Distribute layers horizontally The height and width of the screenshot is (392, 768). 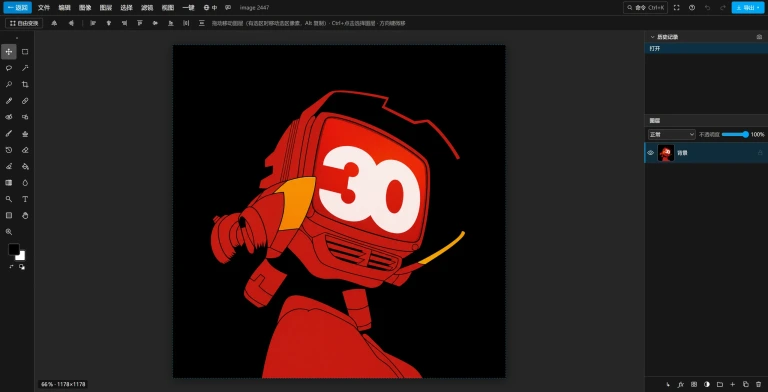click(186, 23)
